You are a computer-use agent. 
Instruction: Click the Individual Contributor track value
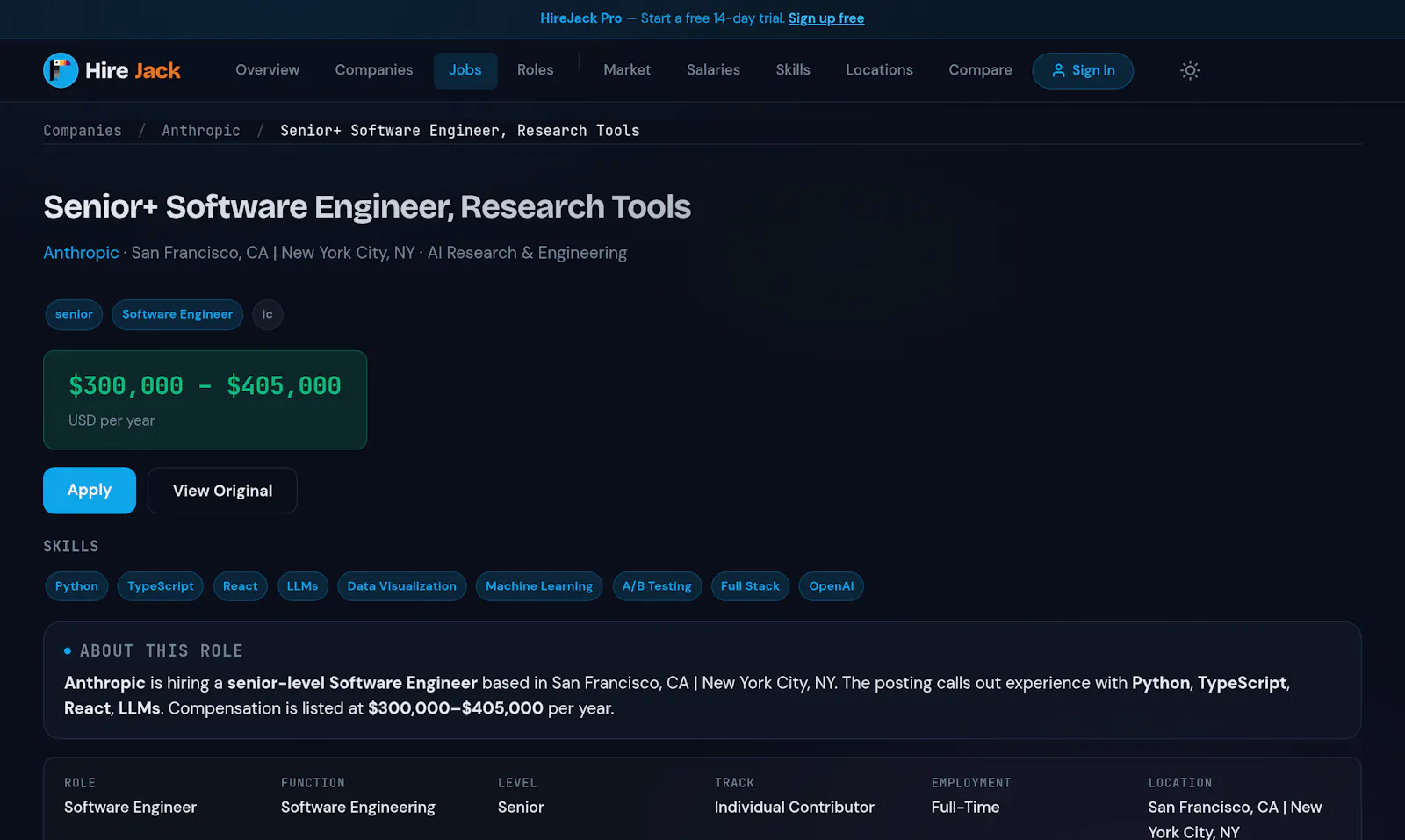[x=795, y=808]
